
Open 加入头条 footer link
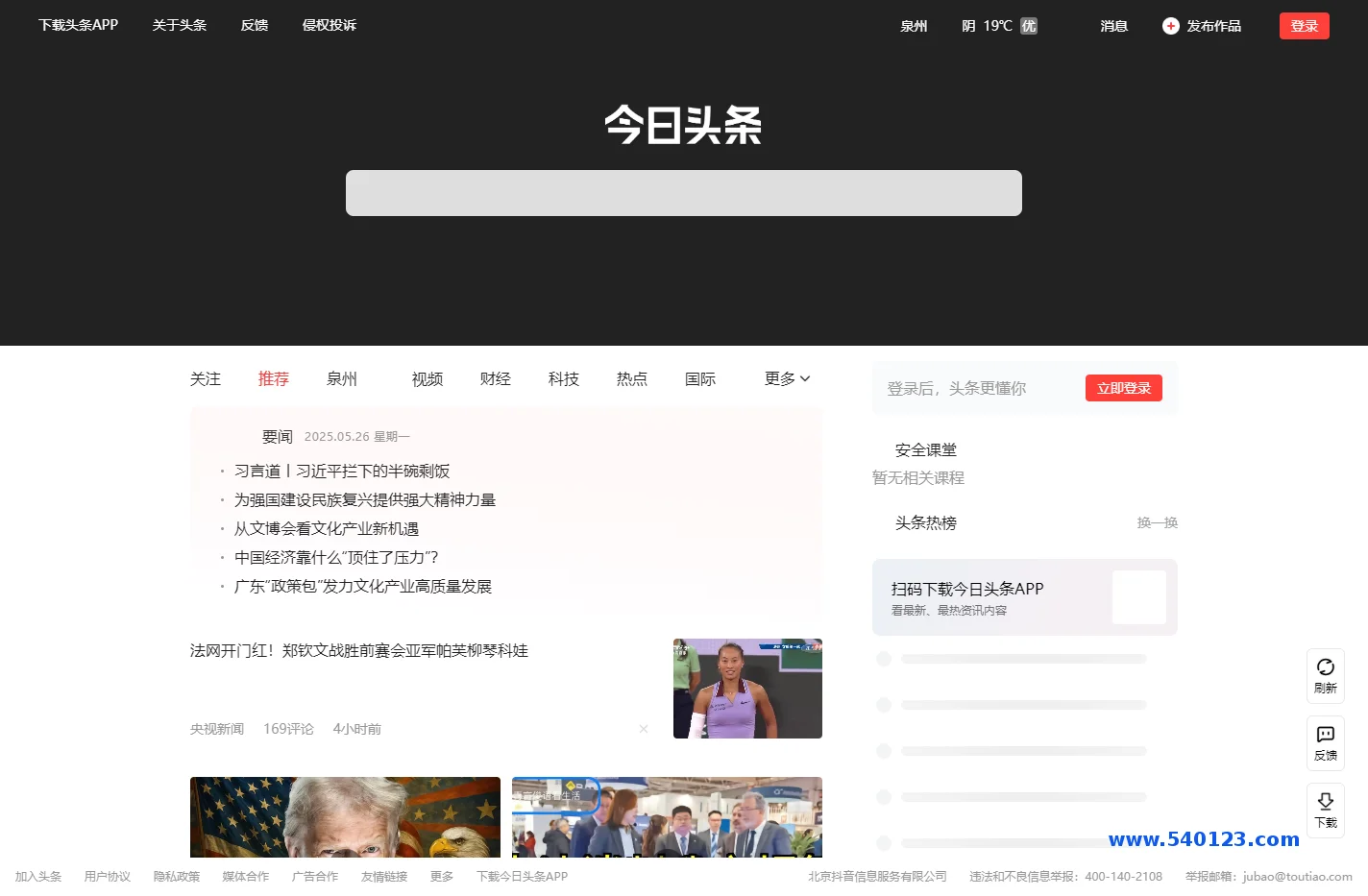click(x=38, y=877)
